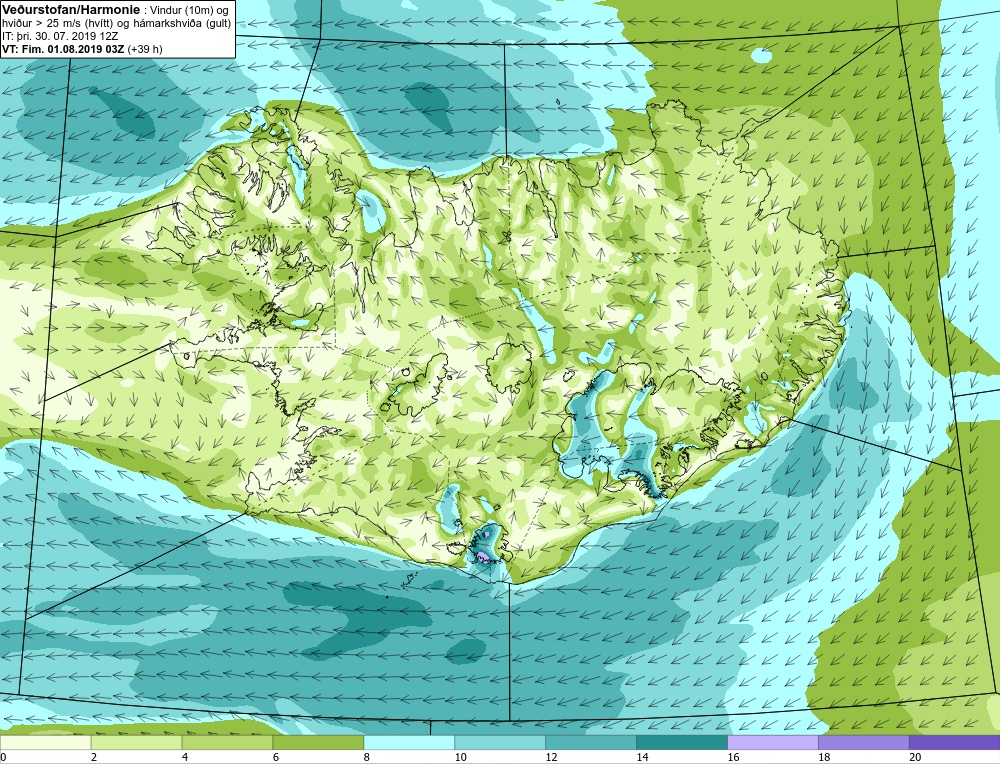Viewport: 1000px width, 764px height.
Task: Click the 0–2 m/s palest yellow legend swatch
Action: pos(46,742)
